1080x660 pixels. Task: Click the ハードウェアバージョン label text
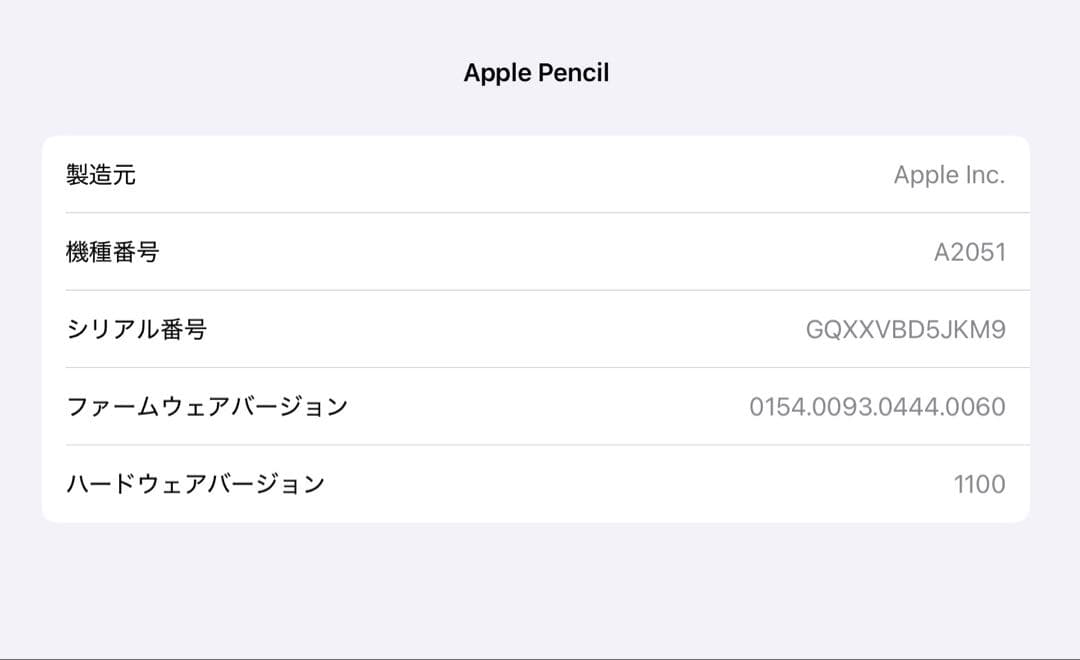pos(196,483)
